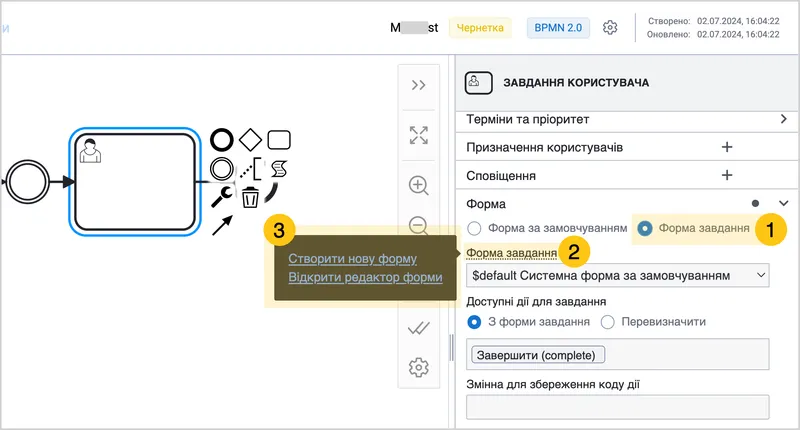Click the panel resize handle grip
The width and height of the screenshot is (800, 430).
coord(451,347)
